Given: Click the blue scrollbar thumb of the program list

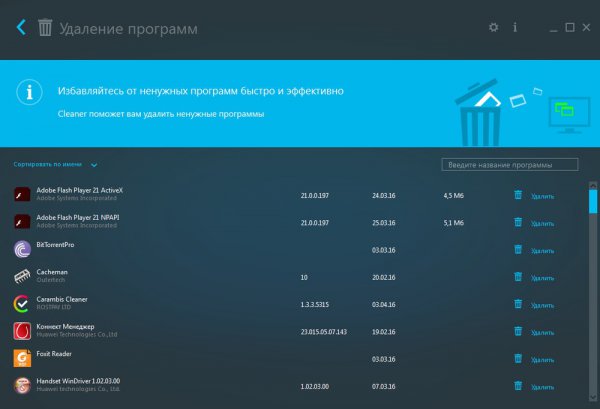Looking at the screenshot, I should (x=593, y=201).
